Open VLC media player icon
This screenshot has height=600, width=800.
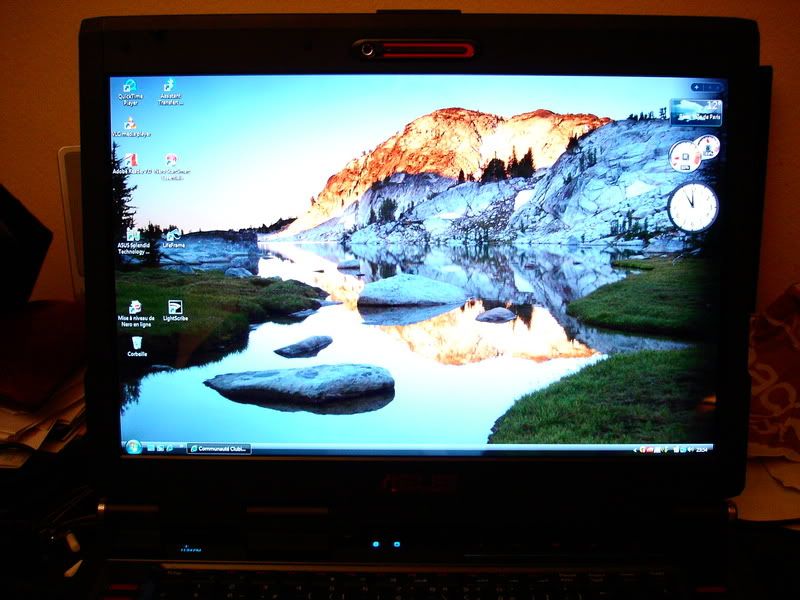point(129,124)
